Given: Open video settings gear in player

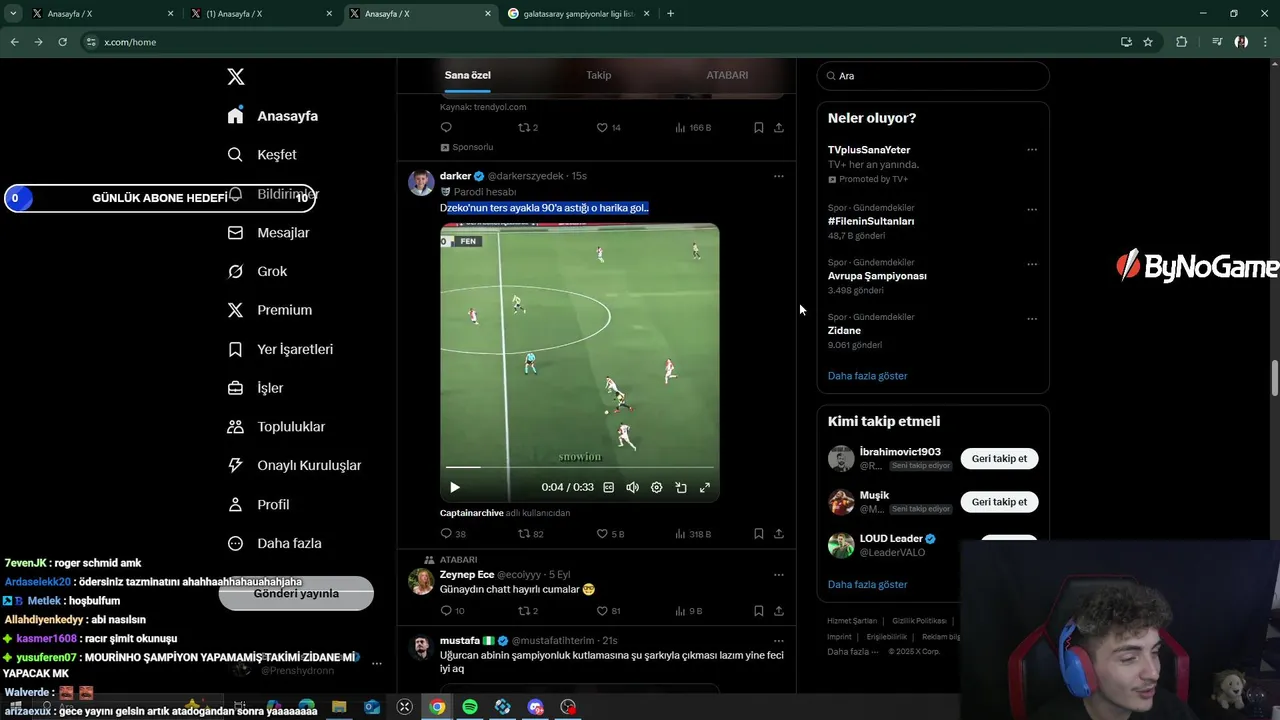Looking at the screenshot, I should pyautogui.click(x=657, y=488).
